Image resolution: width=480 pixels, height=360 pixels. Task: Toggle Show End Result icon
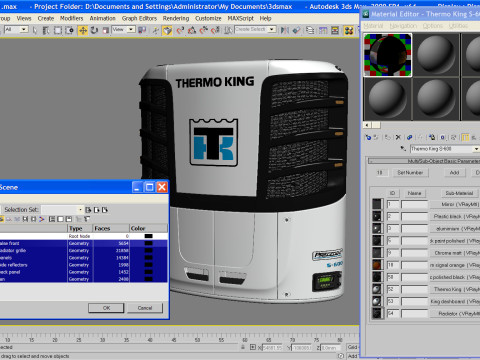[465, 137]
